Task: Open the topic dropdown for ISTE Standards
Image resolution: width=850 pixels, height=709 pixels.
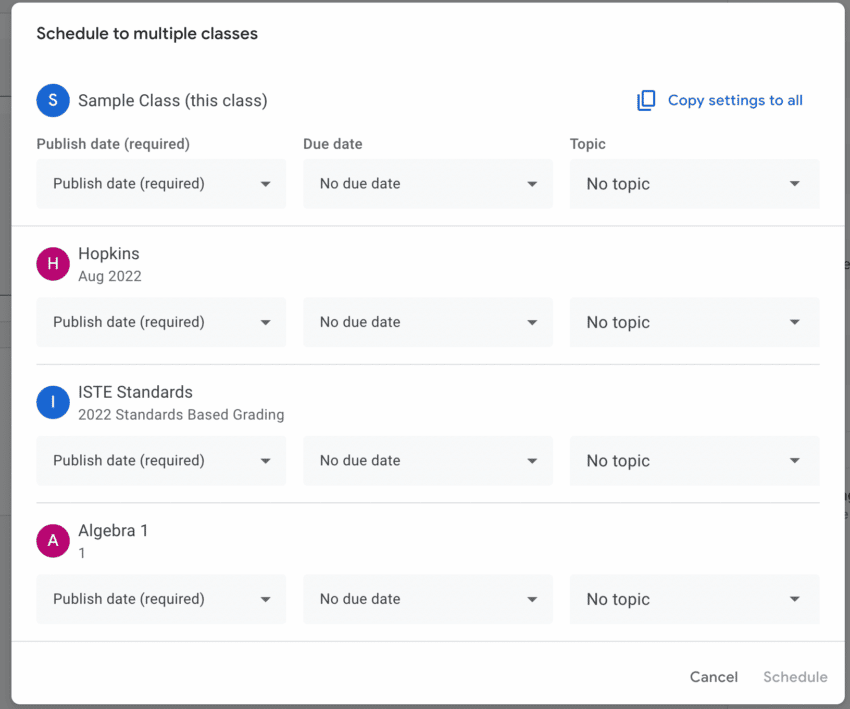Action: (x=694, y=460)
